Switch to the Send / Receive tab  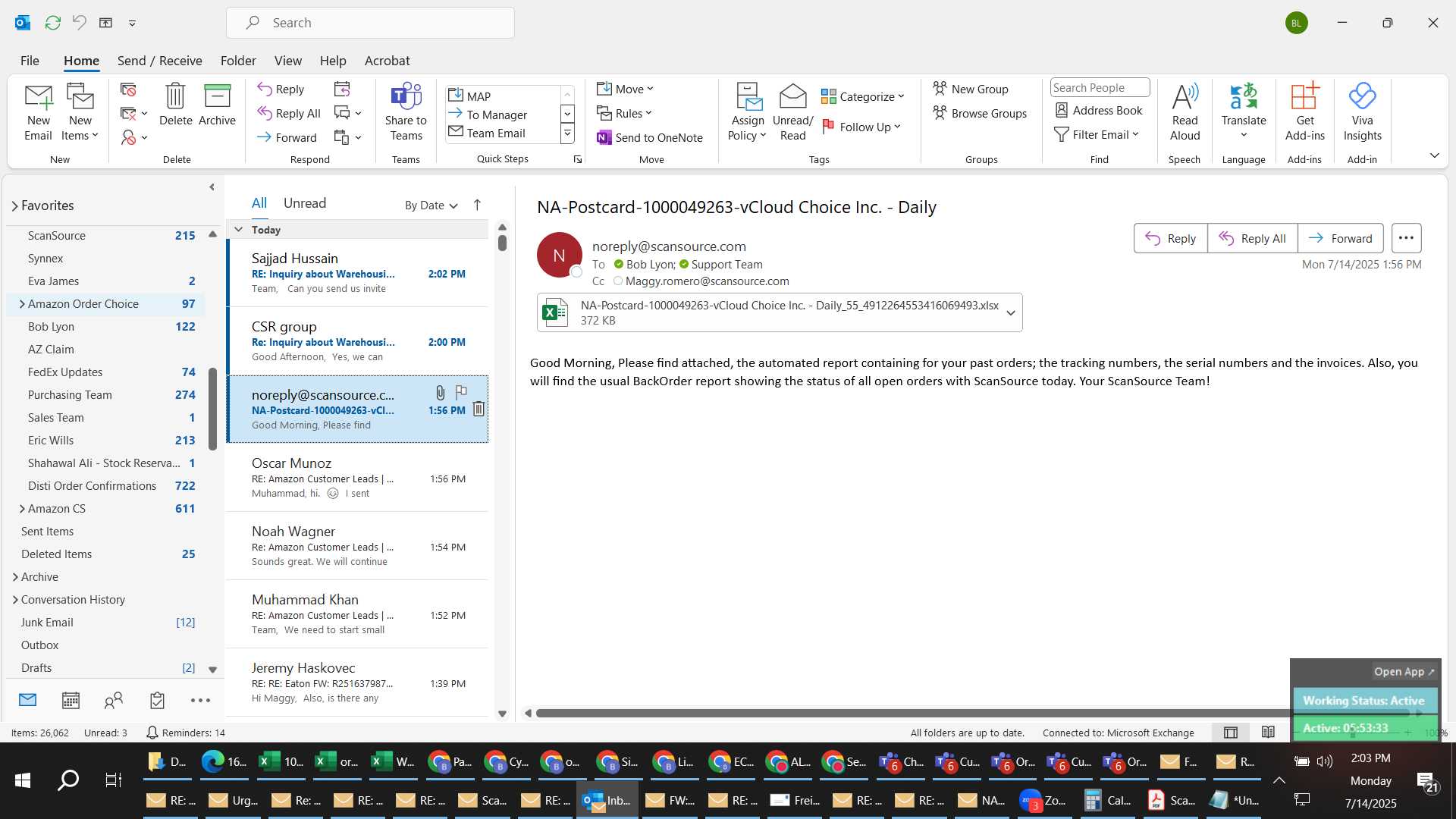tap(159, 61)
